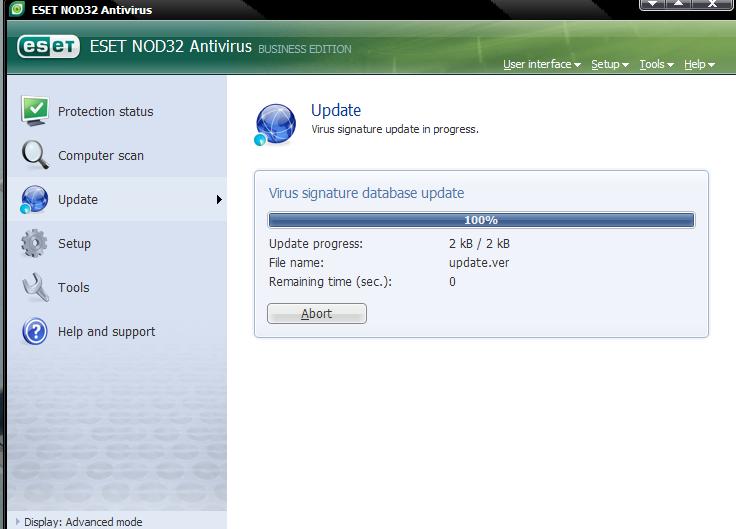
Task: Click the 'File name:' label
Action: point(296,263)
